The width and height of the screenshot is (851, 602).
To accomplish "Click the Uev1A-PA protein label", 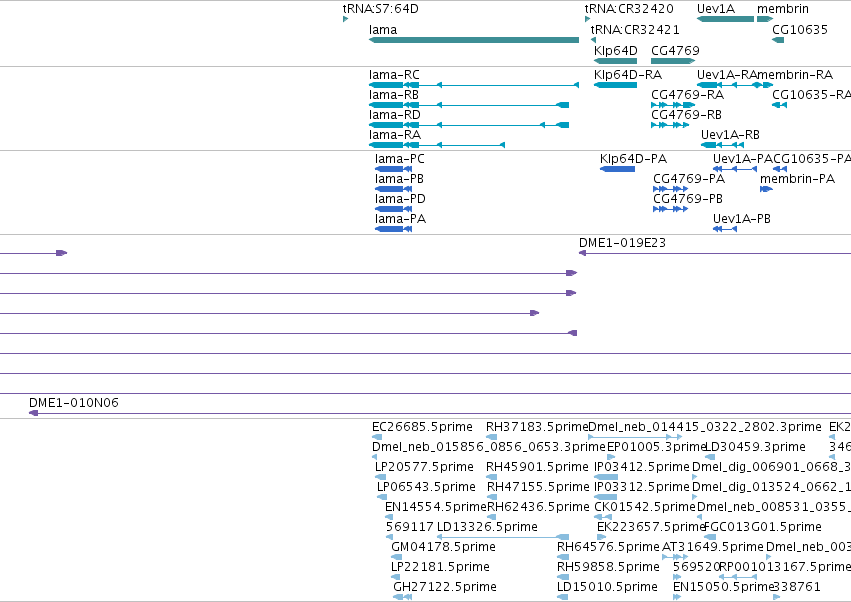I will [x=742, y=159].
